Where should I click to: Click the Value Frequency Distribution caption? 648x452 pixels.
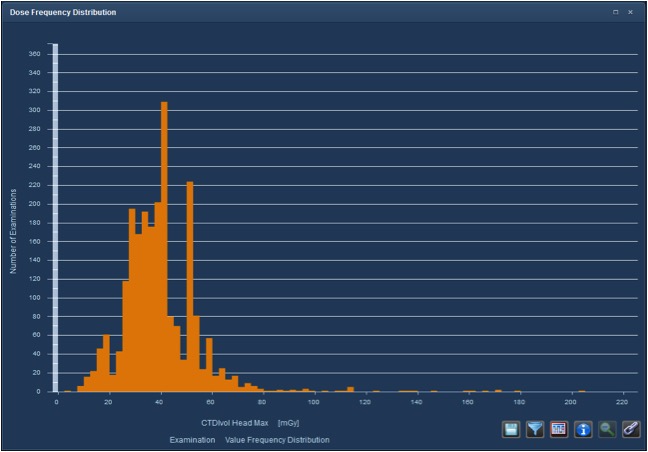(x=277, y=440)
